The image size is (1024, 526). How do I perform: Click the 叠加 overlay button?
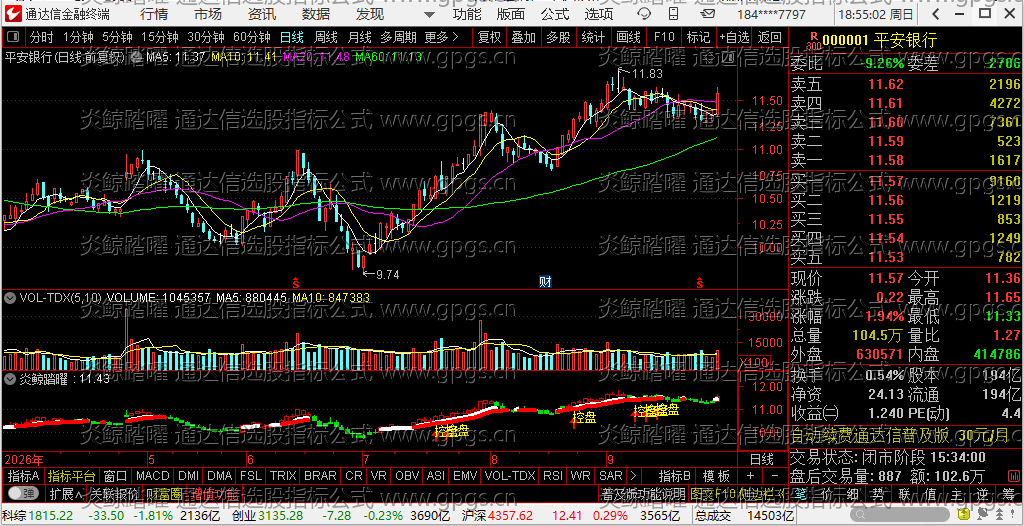pos(524,37)
